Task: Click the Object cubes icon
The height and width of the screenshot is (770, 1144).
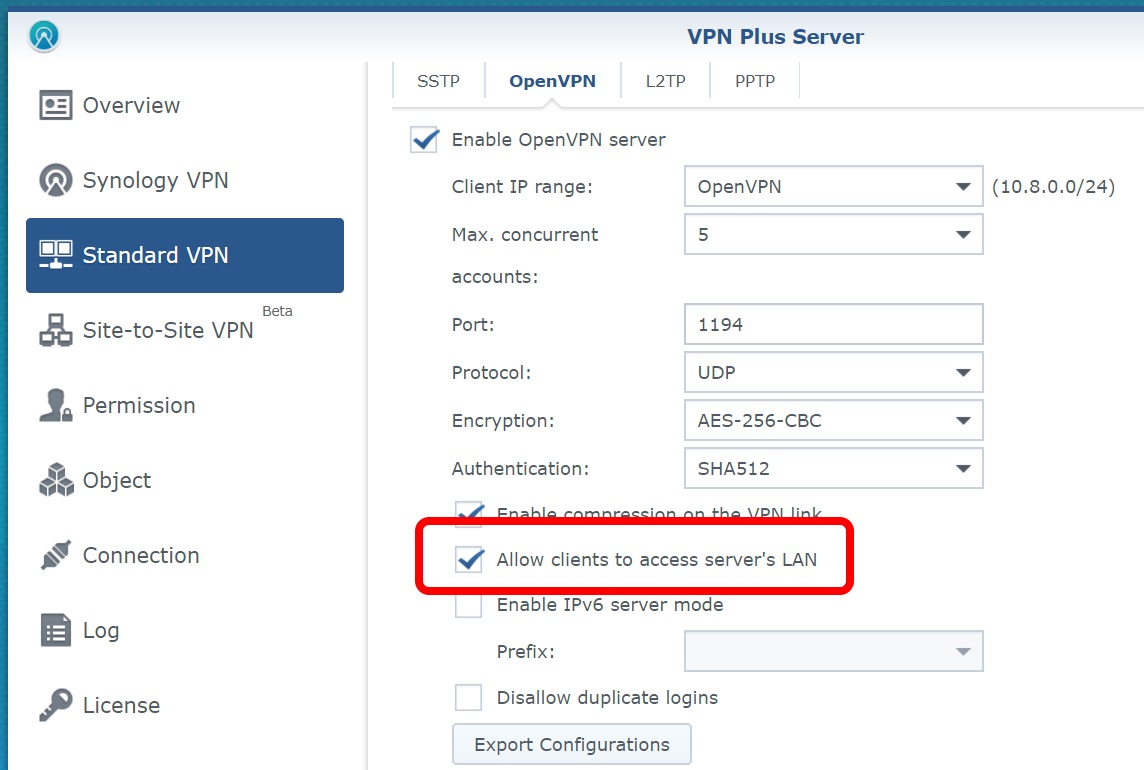Action: pos(55,480)
